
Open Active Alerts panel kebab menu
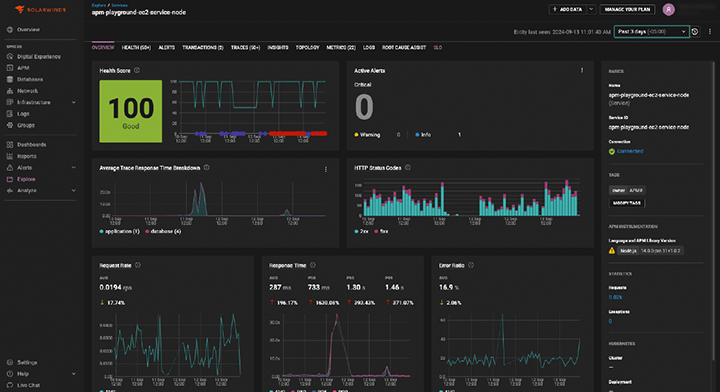[x=582, y=70]
